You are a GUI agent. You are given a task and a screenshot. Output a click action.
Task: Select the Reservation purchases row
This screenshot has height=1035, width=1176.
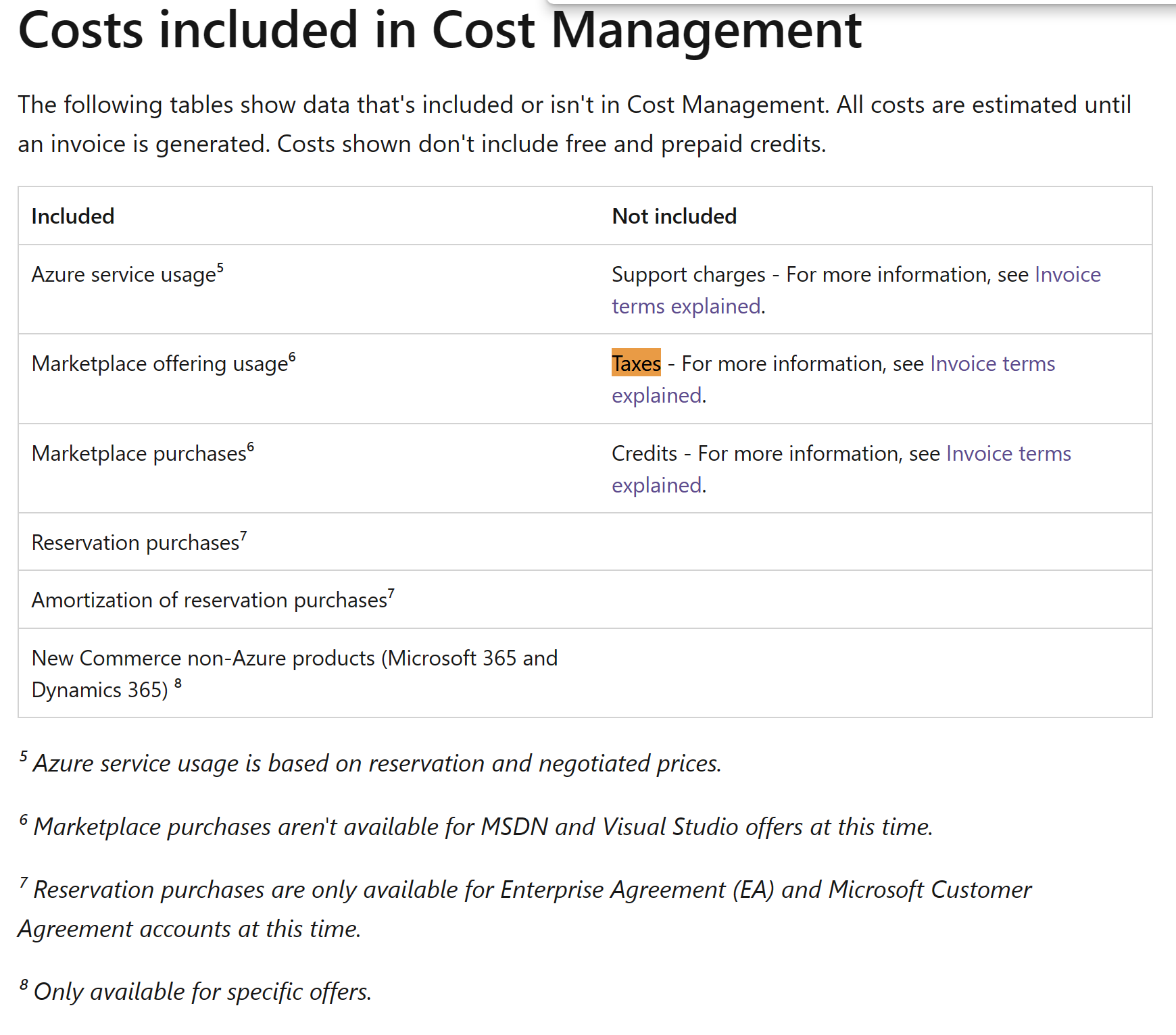133,542
